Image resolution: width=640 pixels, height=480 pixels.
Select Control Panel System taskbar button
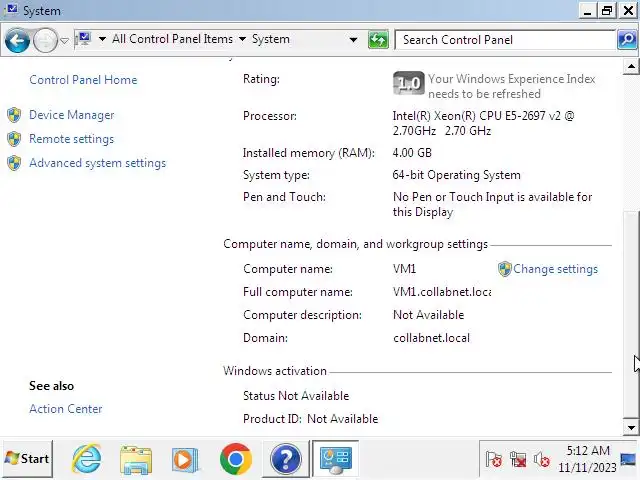335,459
